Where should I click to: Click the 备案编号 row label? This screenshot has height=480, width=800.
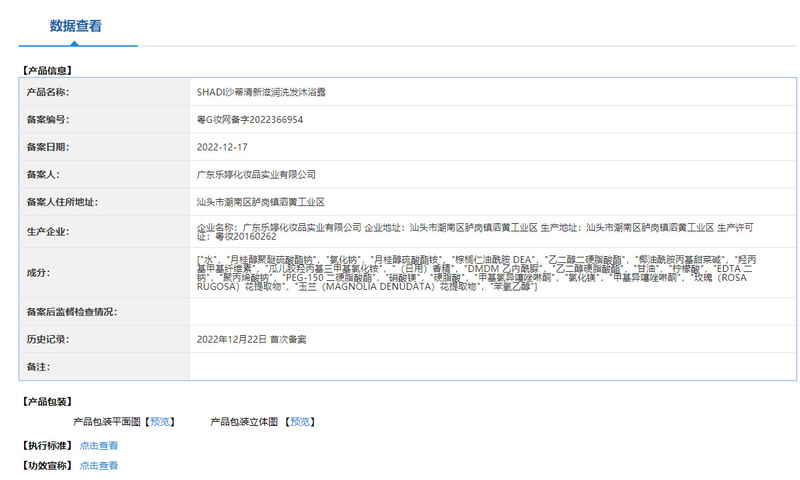(47, 120)
